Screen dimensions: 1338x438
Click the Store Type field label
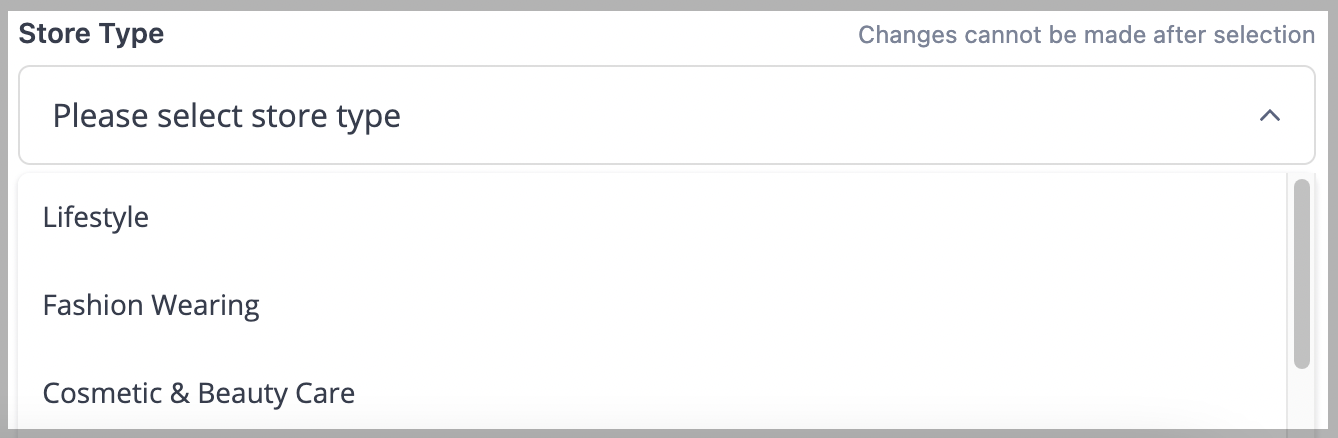click(x=91, y=34)
